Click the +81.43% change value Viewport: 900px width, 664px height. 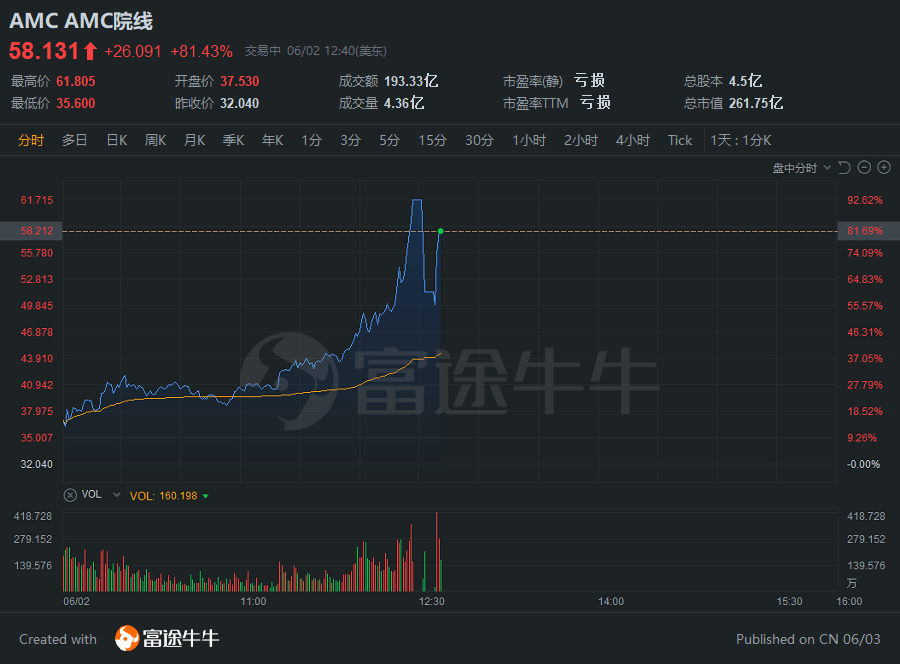201,52
